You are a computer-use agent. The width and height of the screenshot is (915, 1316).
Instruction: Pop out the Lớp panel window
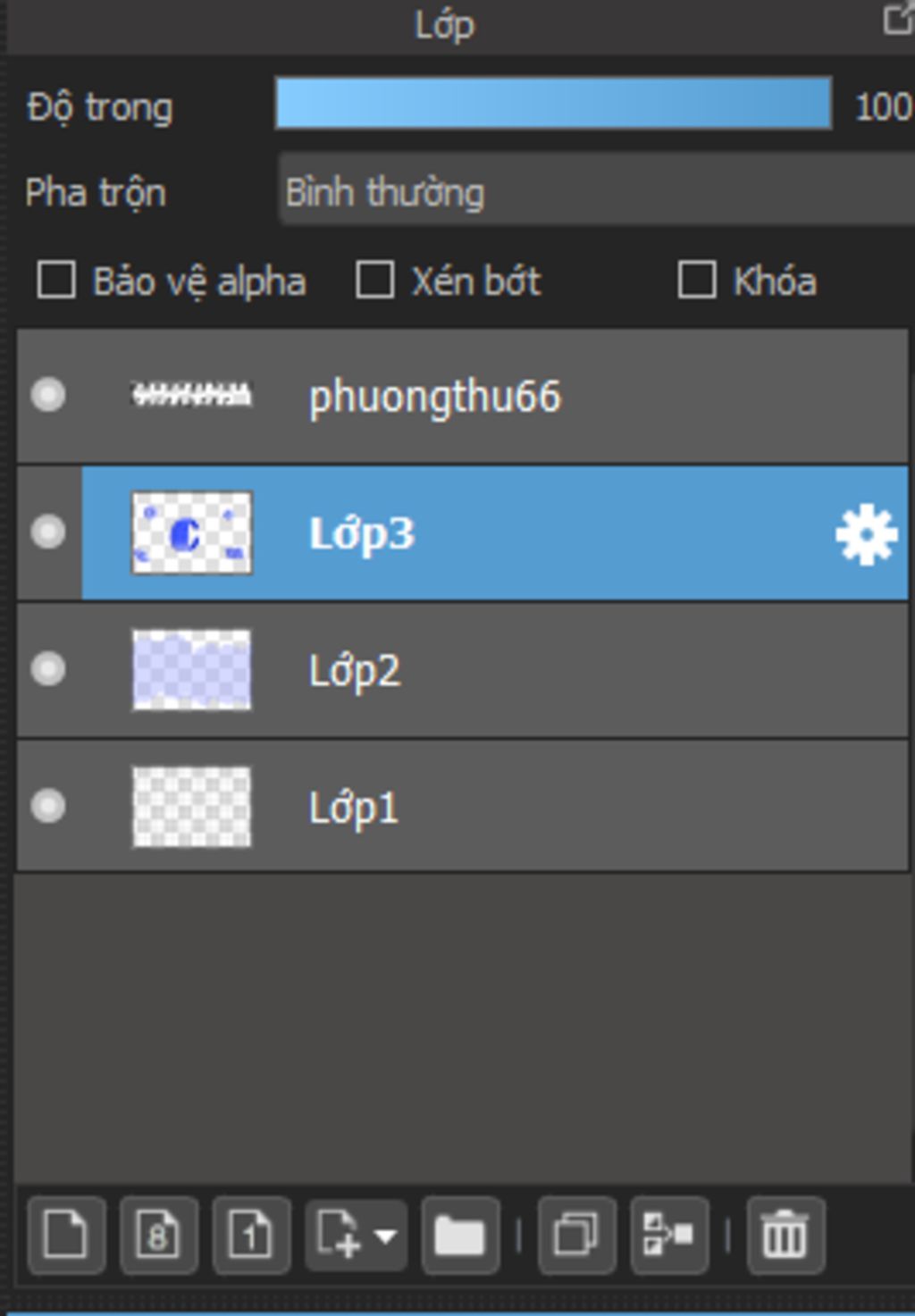click(898, 20)
